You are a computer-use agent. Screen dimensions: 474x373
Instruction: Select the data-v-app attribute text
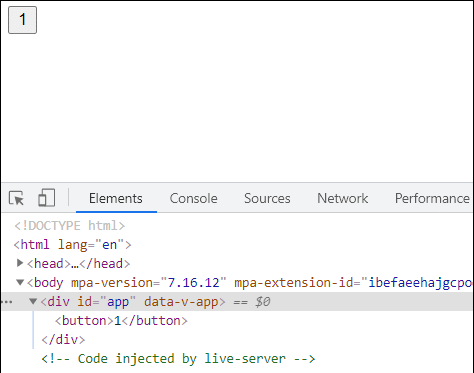click(x=181, y=302)
